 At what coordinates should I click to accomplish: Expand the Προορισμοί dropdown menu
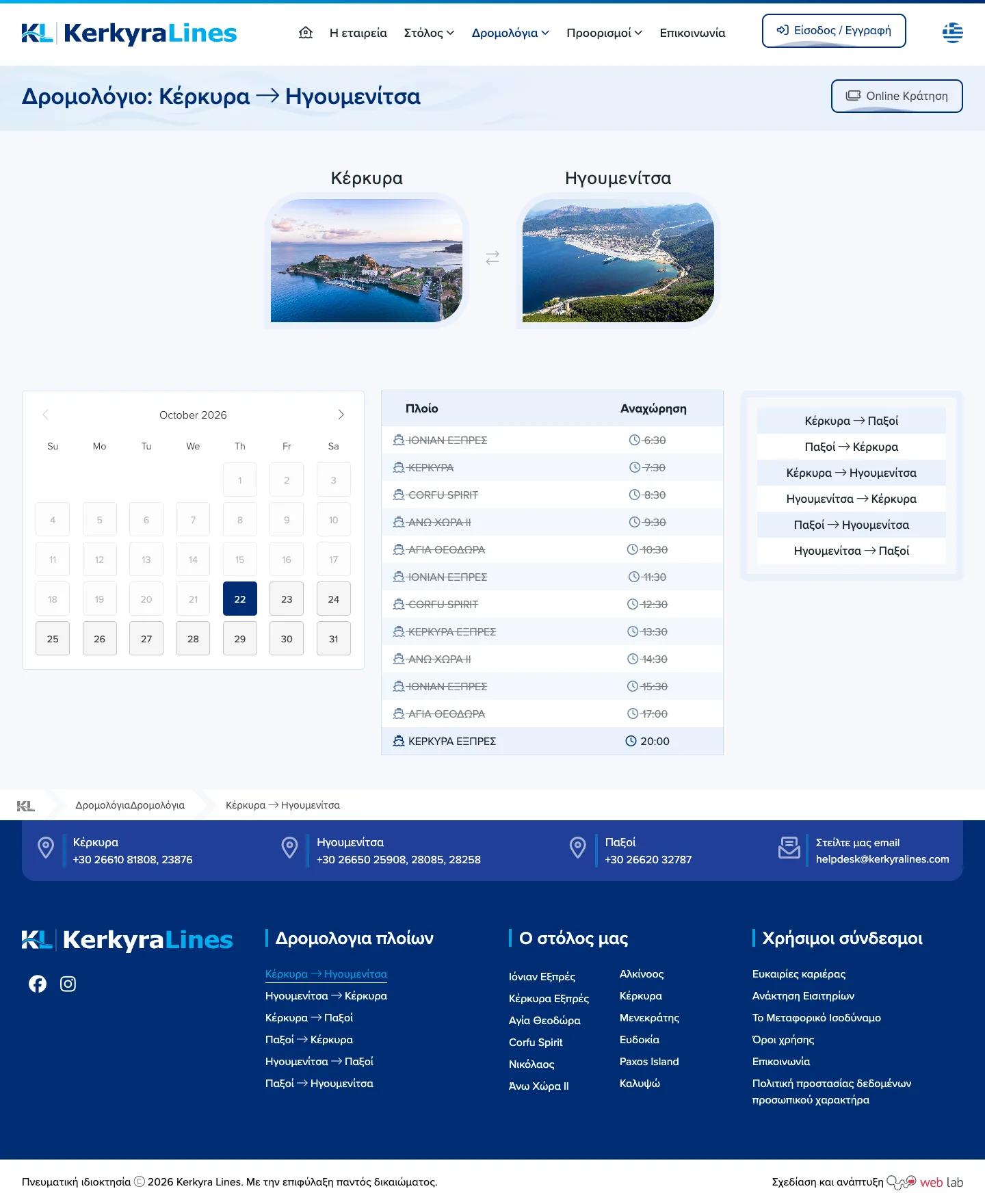[604, 33]
